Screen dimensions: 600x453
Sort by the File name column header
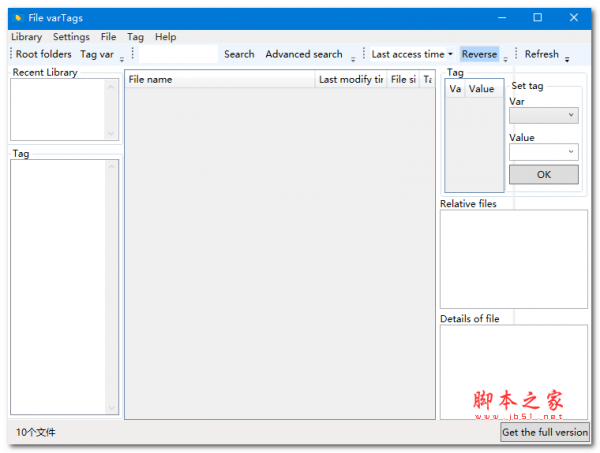[220, 80]
